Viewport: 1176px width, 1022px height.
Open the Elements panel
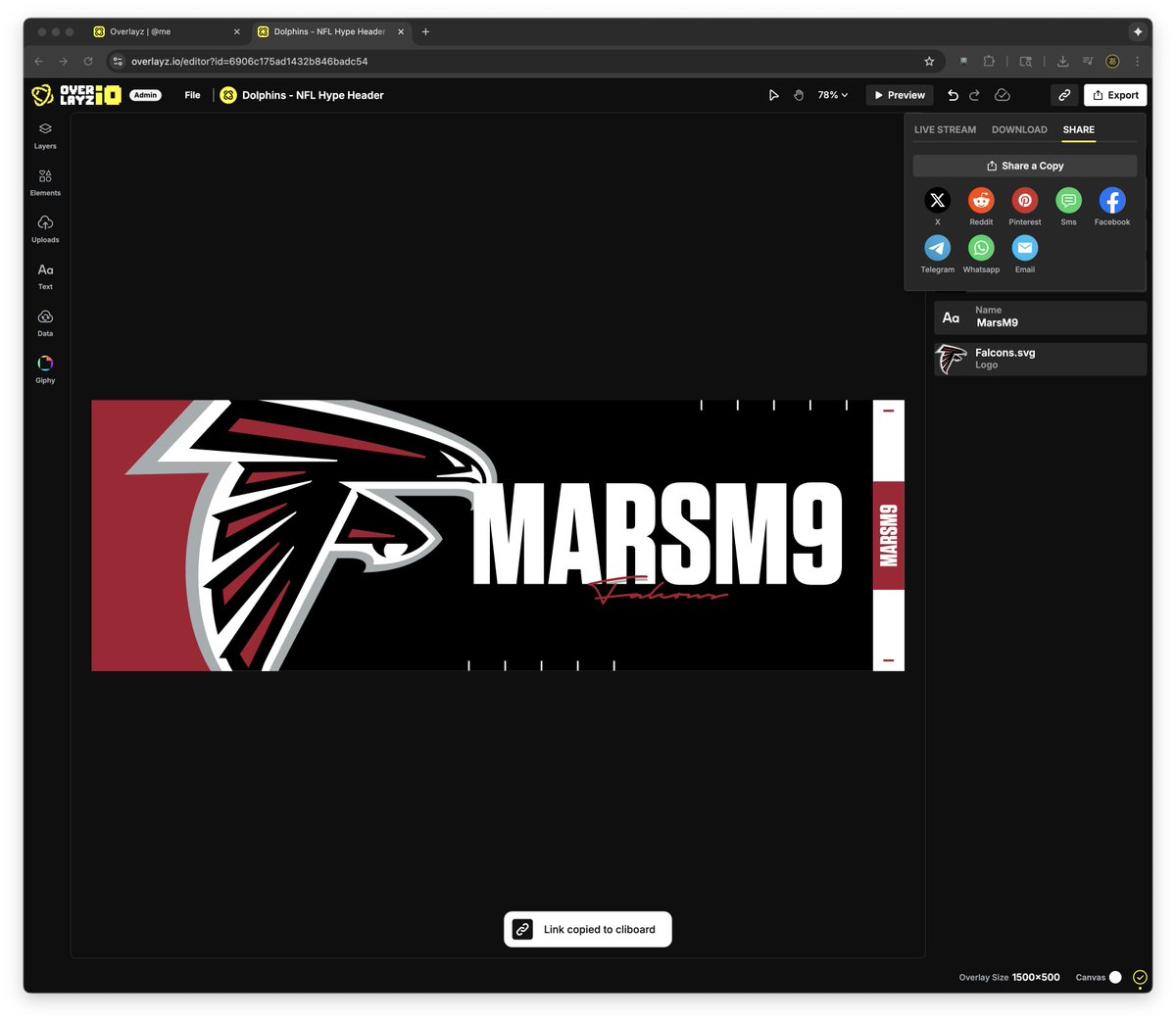point(45,182)
